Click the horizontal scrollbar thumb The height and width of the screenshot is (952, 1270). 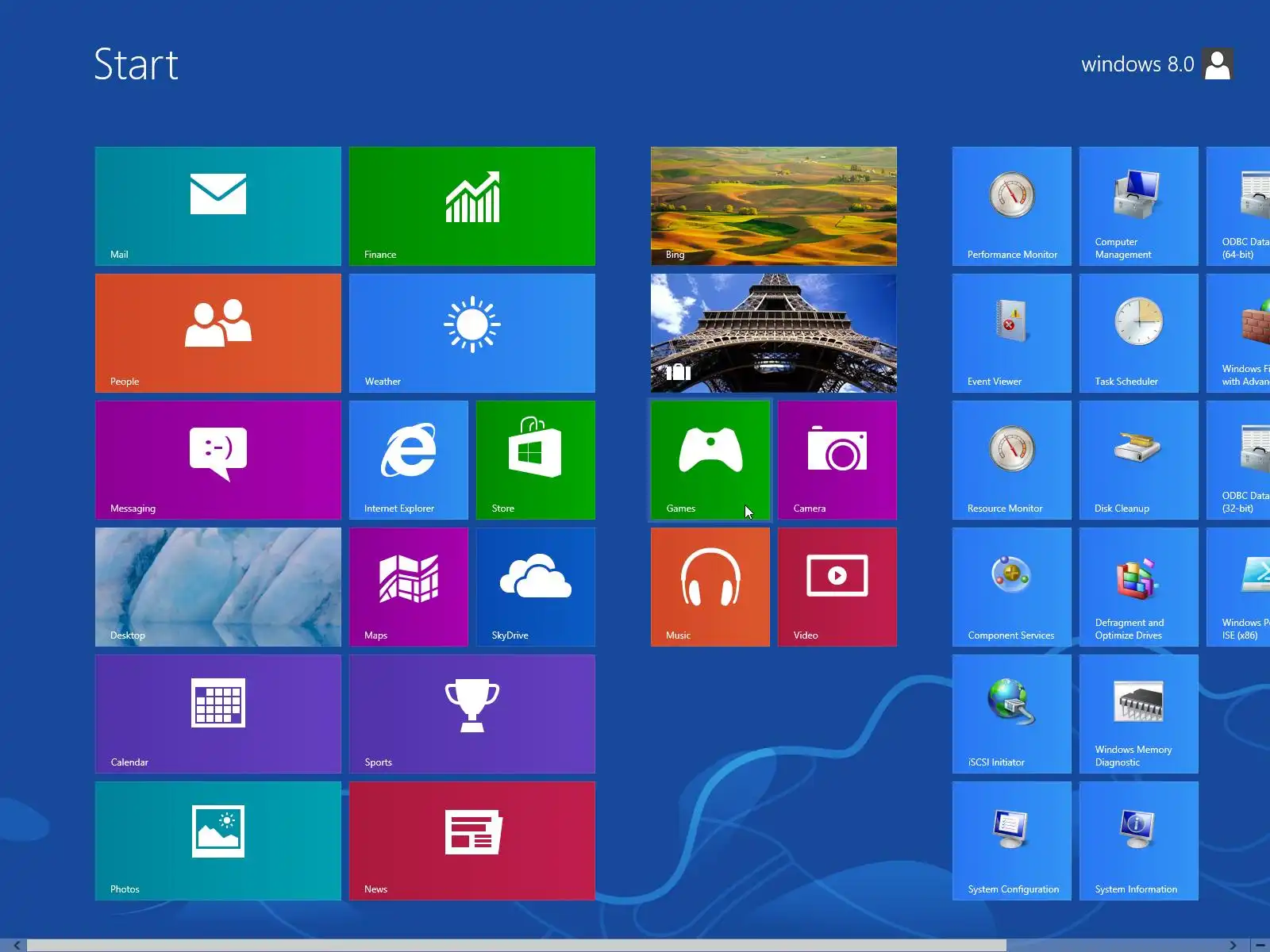[517, 945]
